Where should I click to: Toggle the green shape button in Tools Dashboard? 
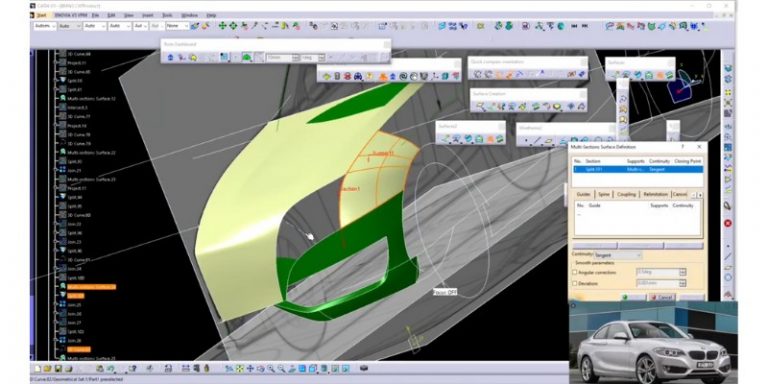[x=247, y=57]
